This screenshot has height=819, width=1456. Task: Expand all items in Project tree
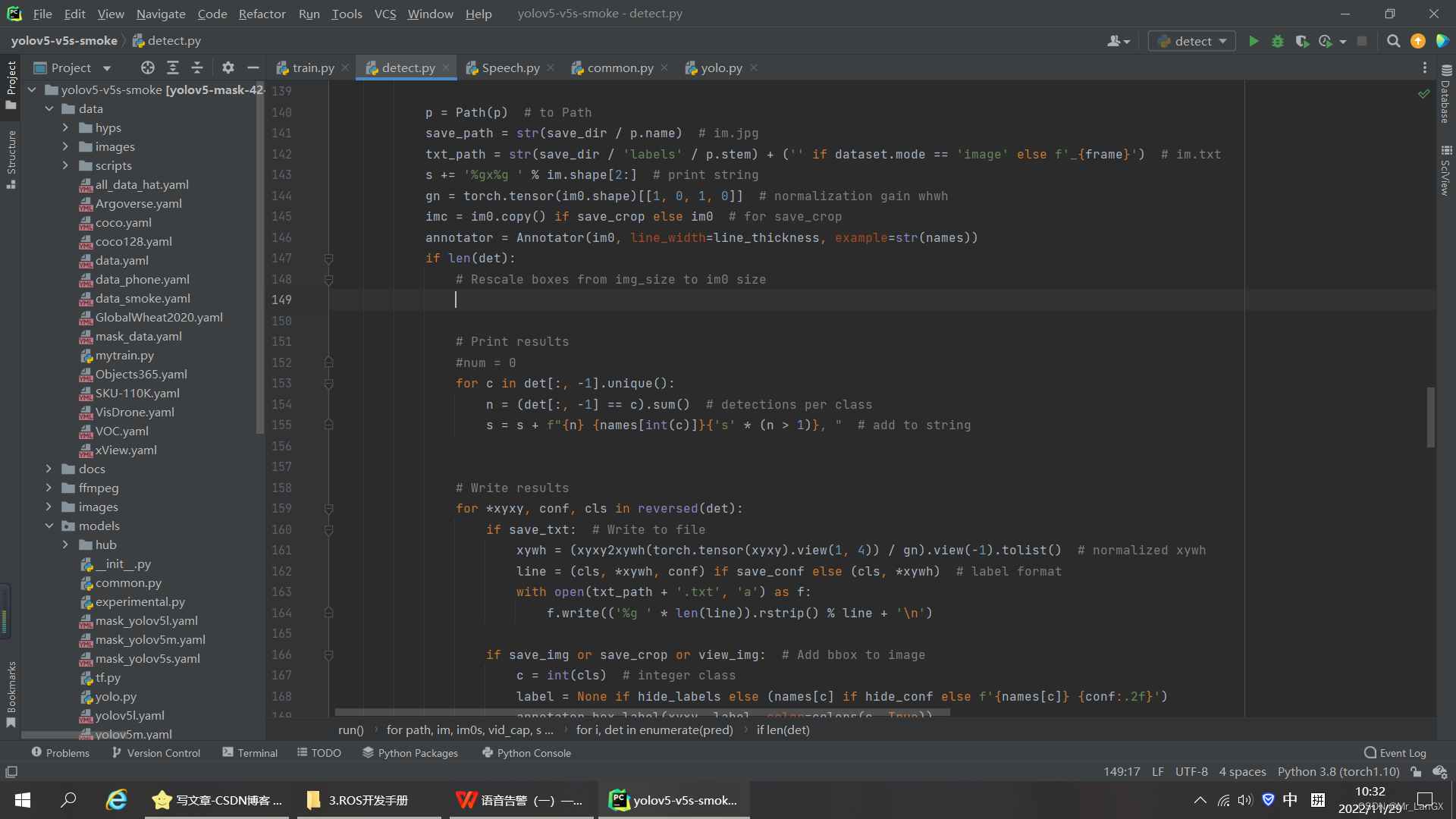(173, 67)
